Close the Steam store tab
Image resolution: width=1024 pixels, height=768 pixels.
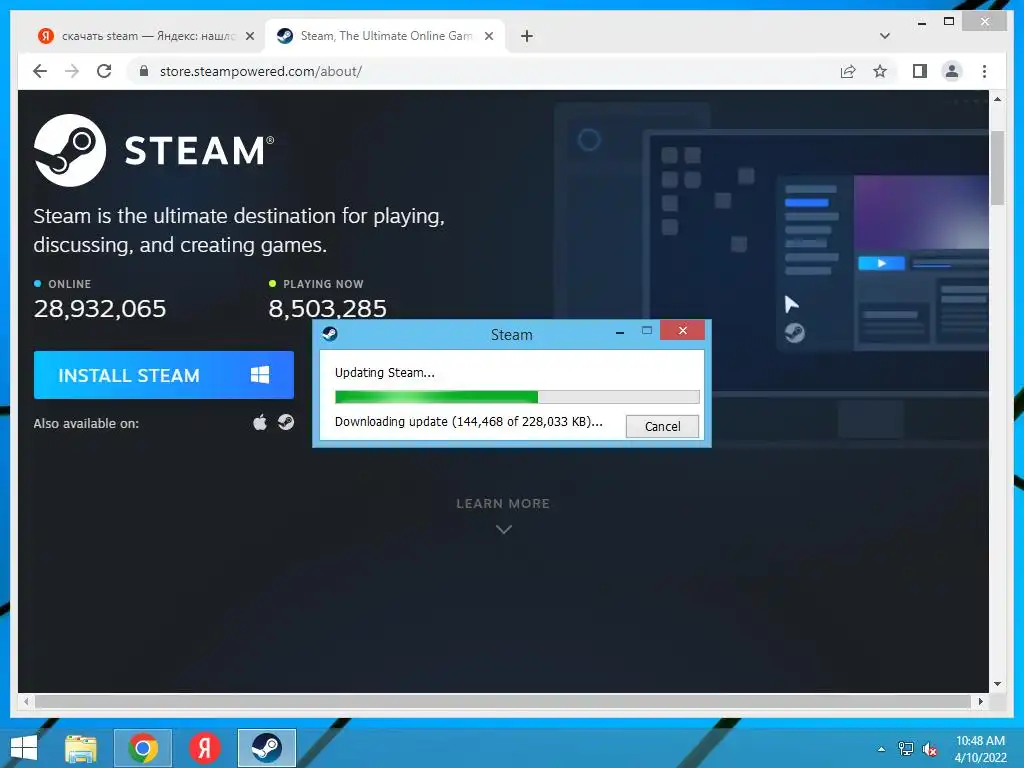click(x=488, y=36)
